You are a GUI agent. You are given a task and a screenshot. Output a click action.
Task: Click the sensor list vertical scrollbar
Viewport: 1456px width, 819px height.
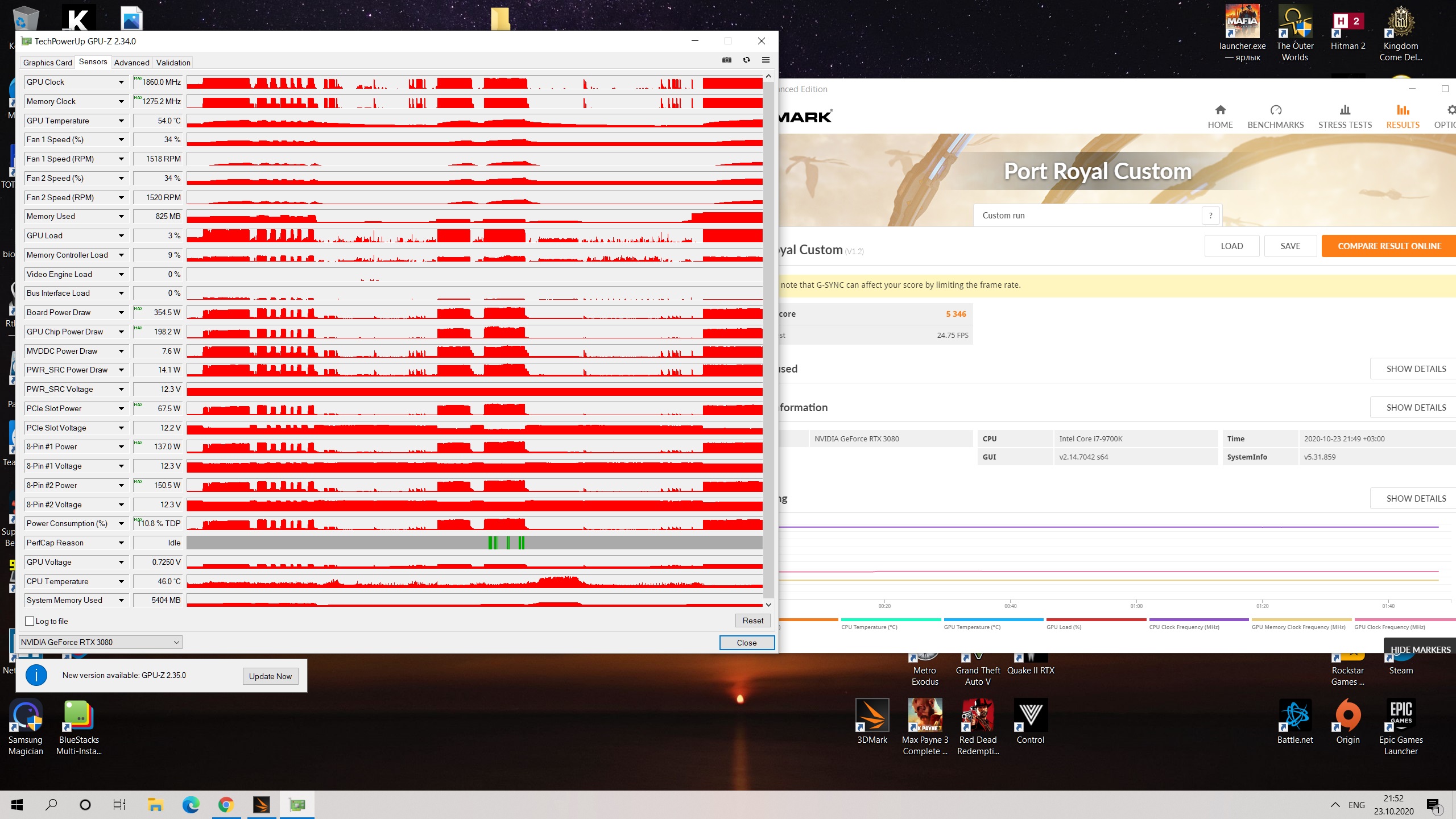point(768,341)
